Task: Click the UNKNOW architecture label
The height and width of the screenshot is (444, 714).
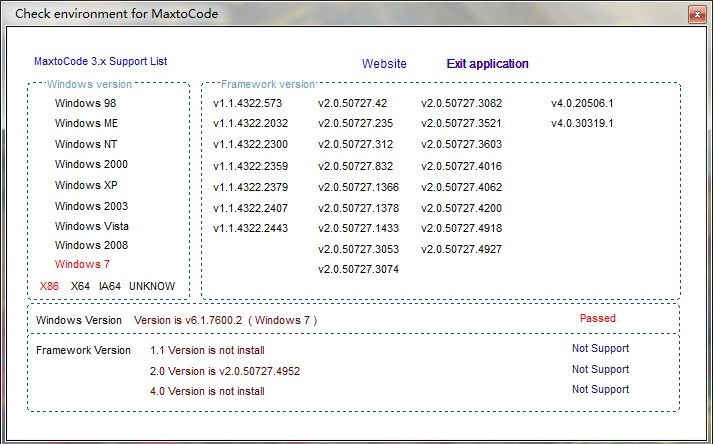Action: [x=152, y=286]
